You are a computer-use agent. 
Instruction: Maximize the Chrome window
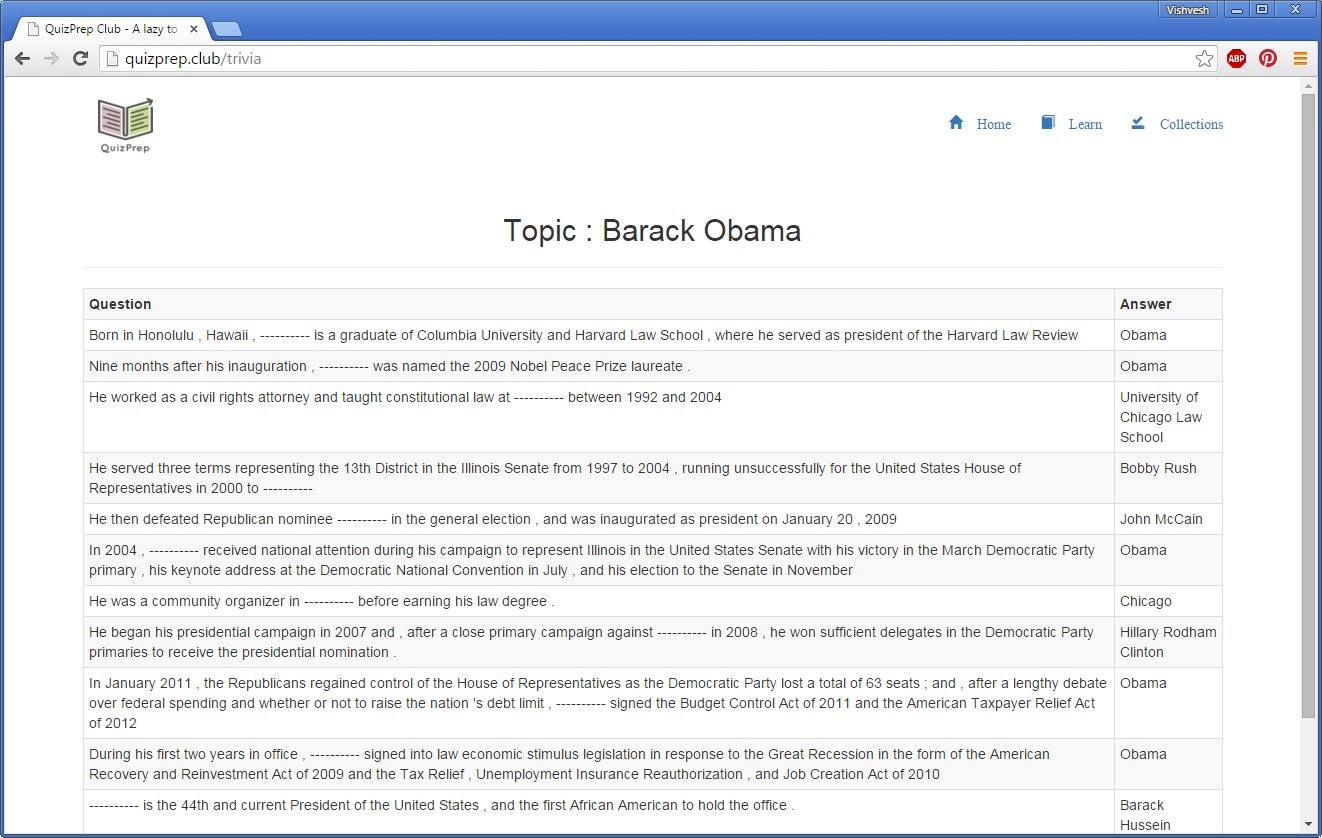click(1262, 10)
